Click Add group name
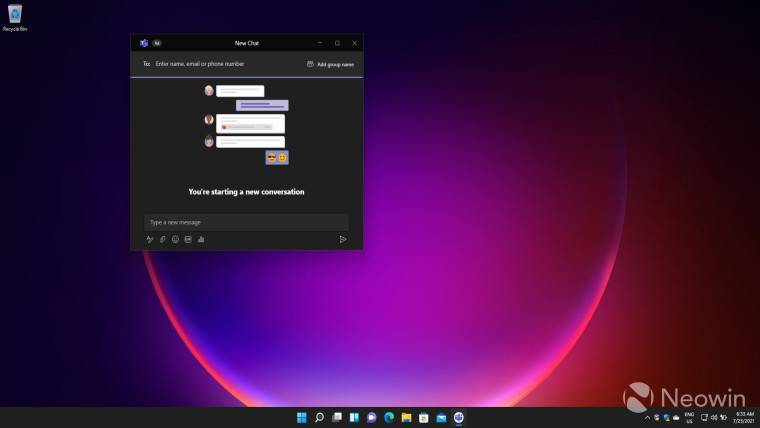This screenshot has height=428, width=760. click(330, 64)
